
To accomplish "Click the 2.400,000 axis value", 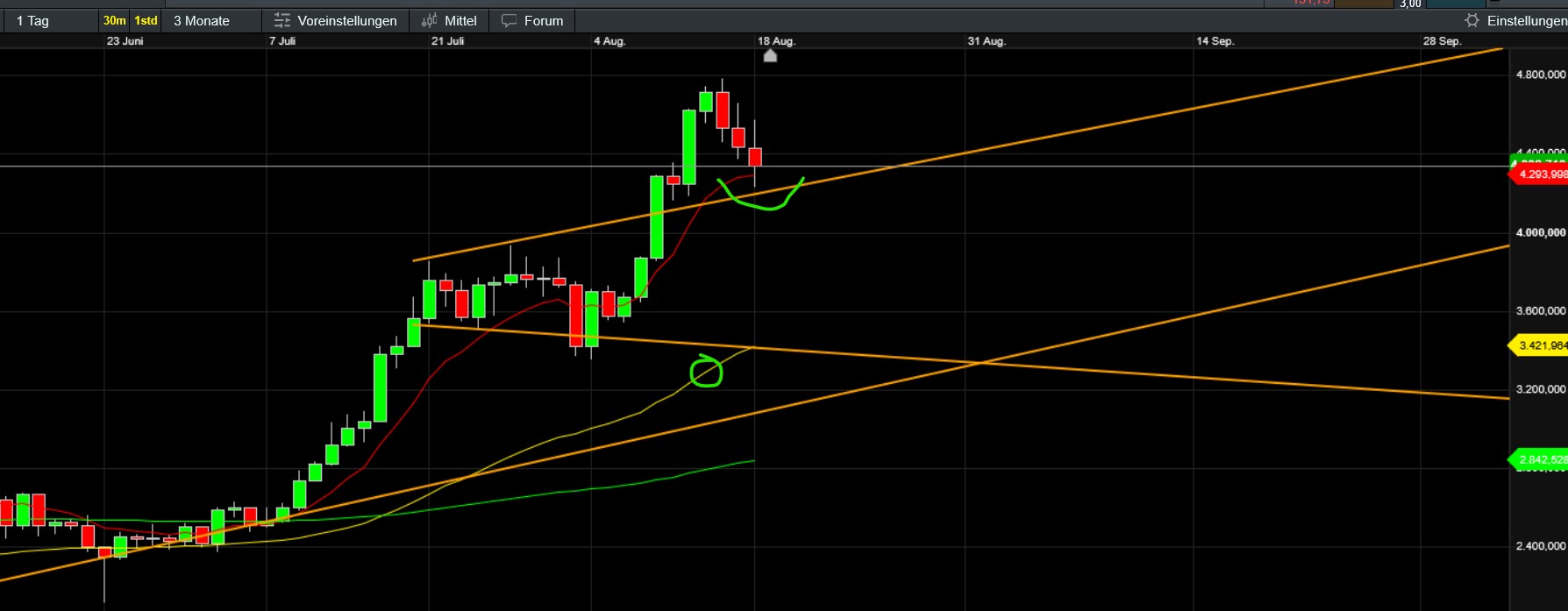I will pyautogui.click(x=1541, y=546).
